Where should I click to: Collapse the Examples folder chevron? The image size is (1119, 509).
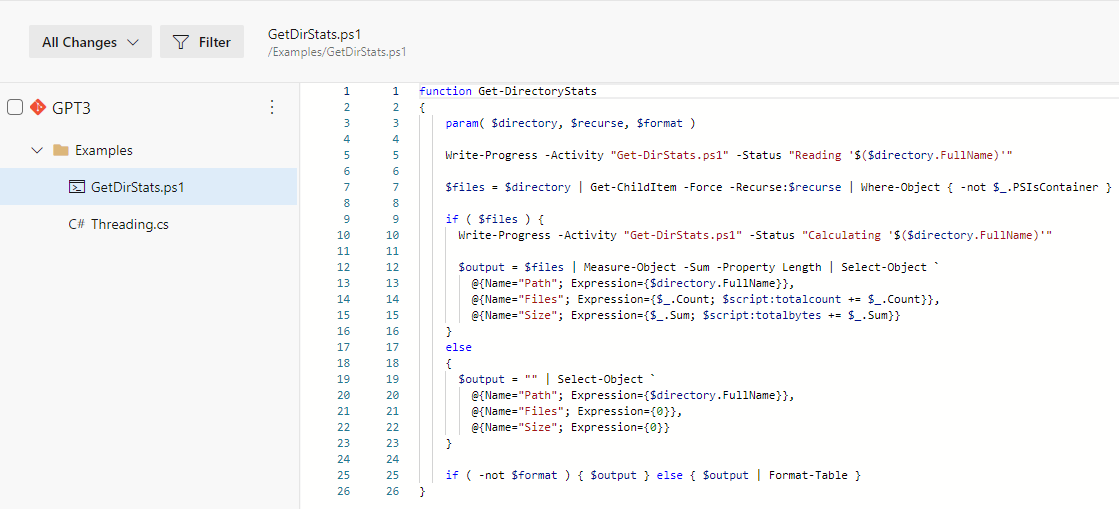coord(37,151)
